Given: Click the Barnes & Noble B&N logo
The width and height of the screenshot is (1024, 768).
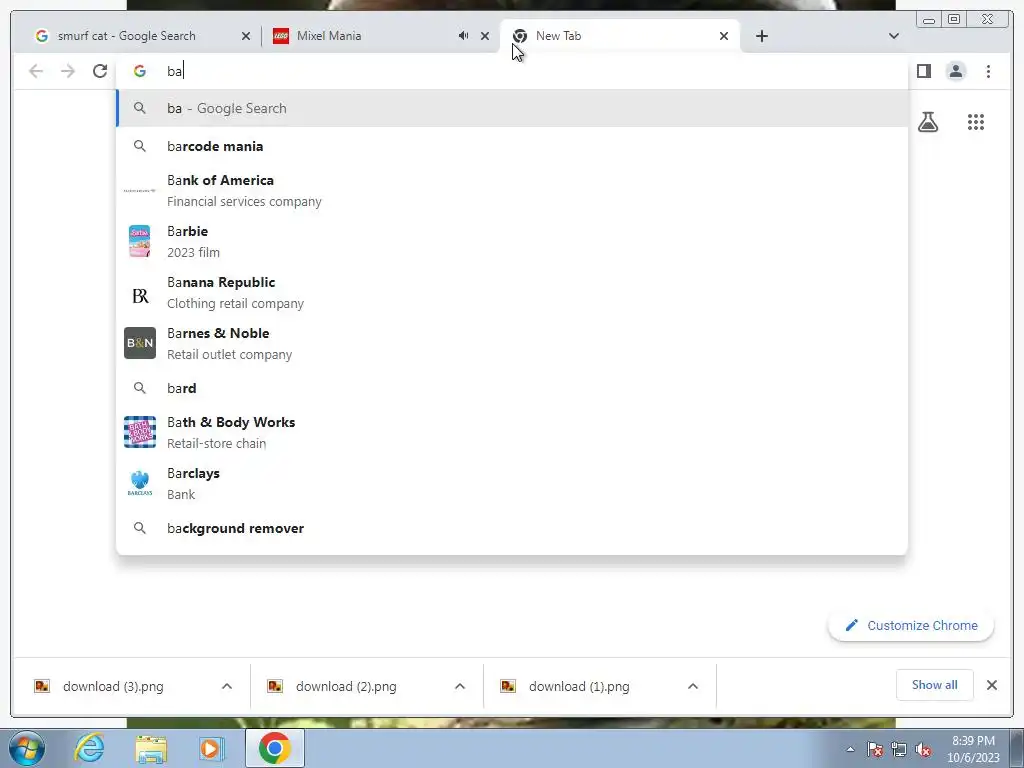Looking at the screenshot, I should (x=140, y=343).
